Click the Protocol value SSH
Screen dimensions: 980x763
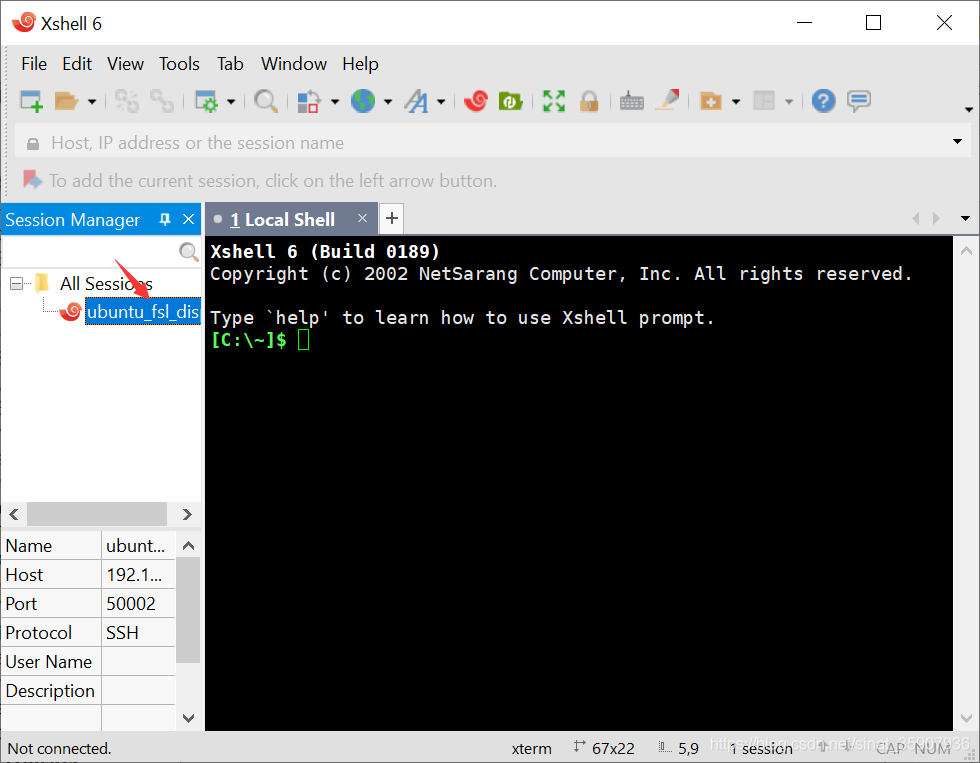tap(122, 632)
